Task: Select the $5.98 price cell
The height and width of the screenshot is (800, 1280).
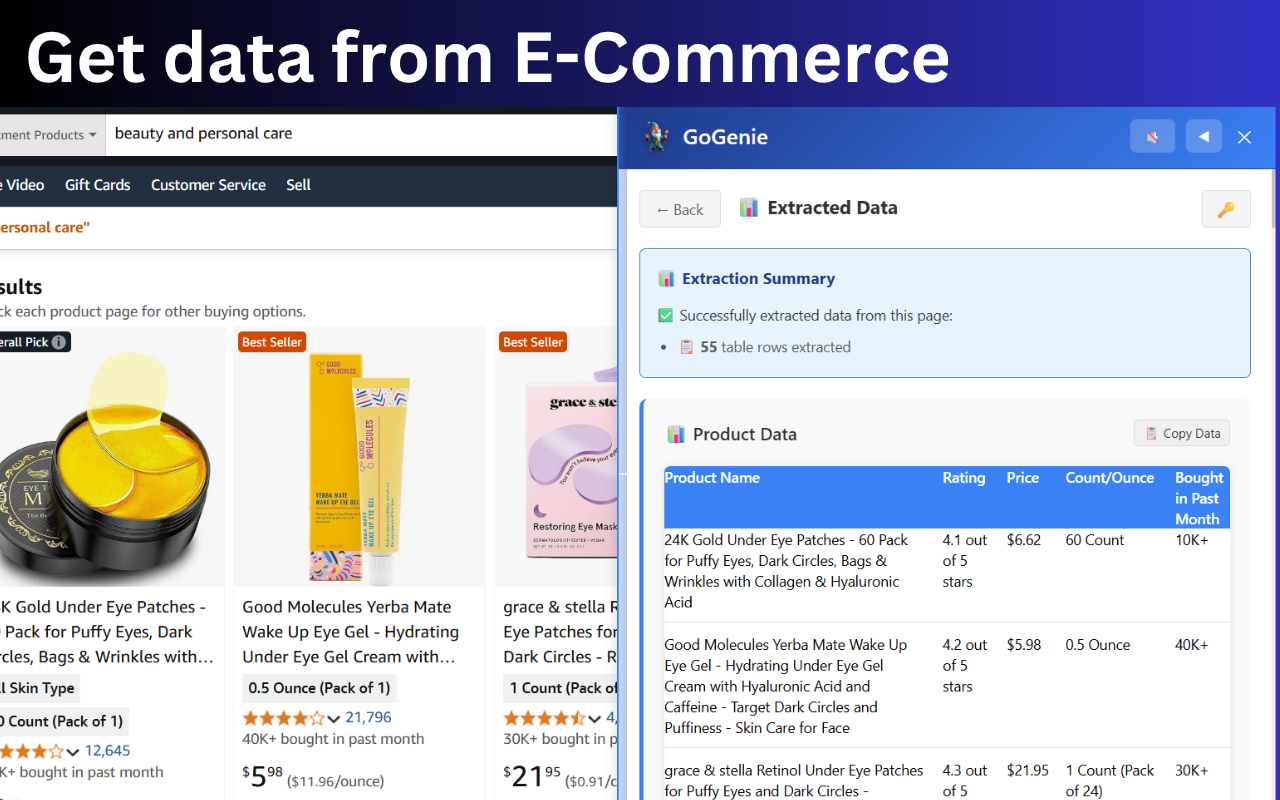Action: point(1024,645)
